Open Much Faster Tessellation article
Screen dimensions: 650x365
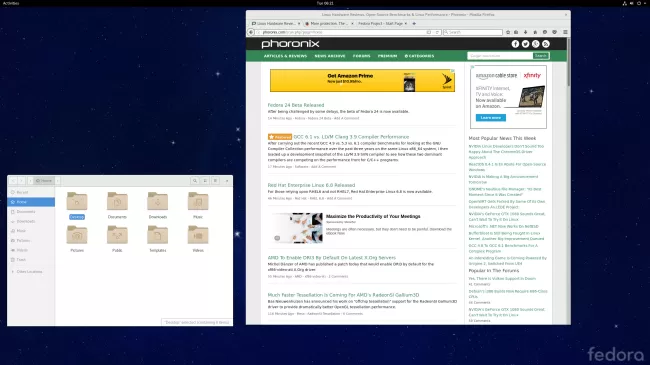coord(343,295)
